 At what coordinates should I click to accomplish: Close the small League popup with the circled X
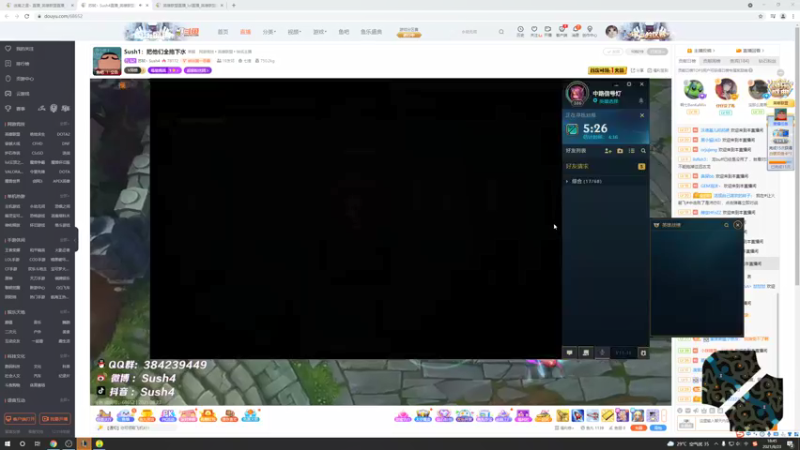click(x=737, y=225)
